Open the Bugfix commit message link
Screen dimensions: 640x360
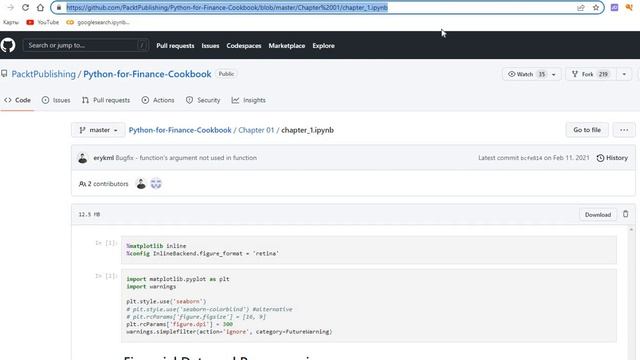click(186, 158)
